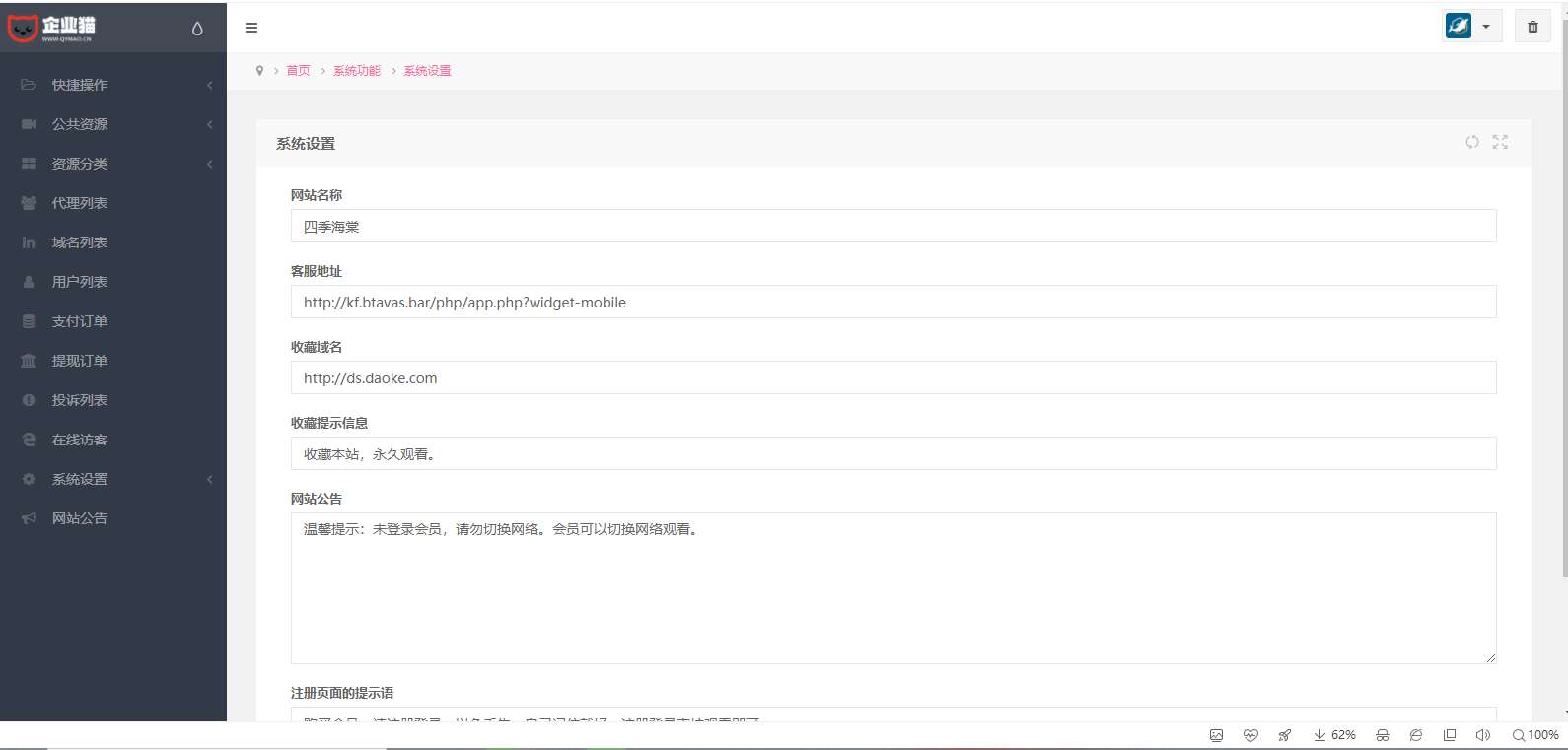Image resolution: width=1568 pixels, height=750 pixels.
Task: Open the user avatar dropdown menu
Action: (1471, 27)
